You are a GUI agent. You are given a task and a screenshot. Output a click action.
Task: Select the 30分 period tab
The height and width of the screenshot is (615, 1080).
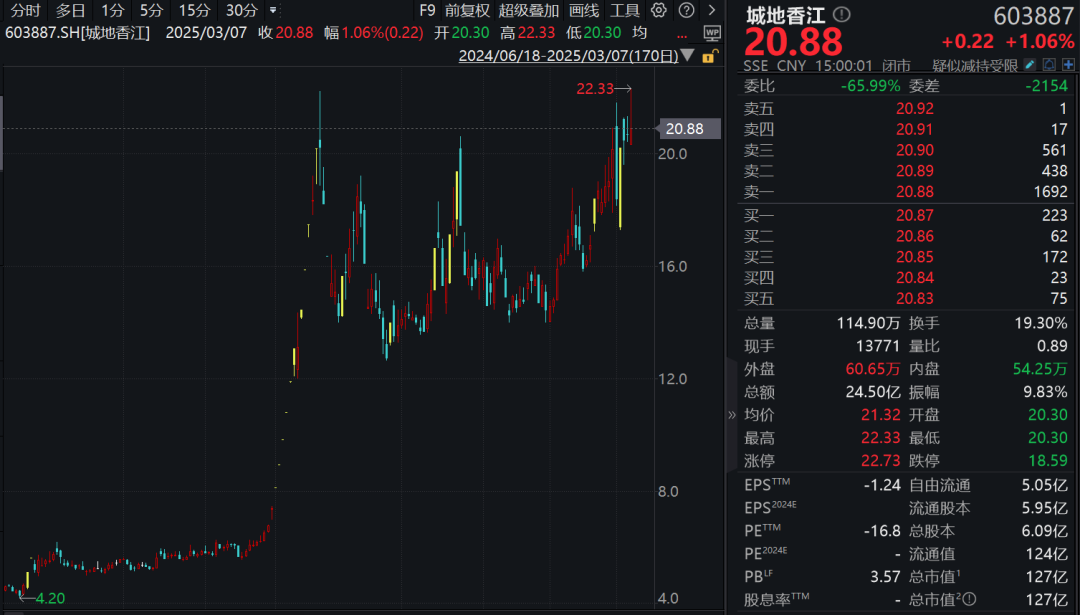pyautogui.click(x=242, y=10)
